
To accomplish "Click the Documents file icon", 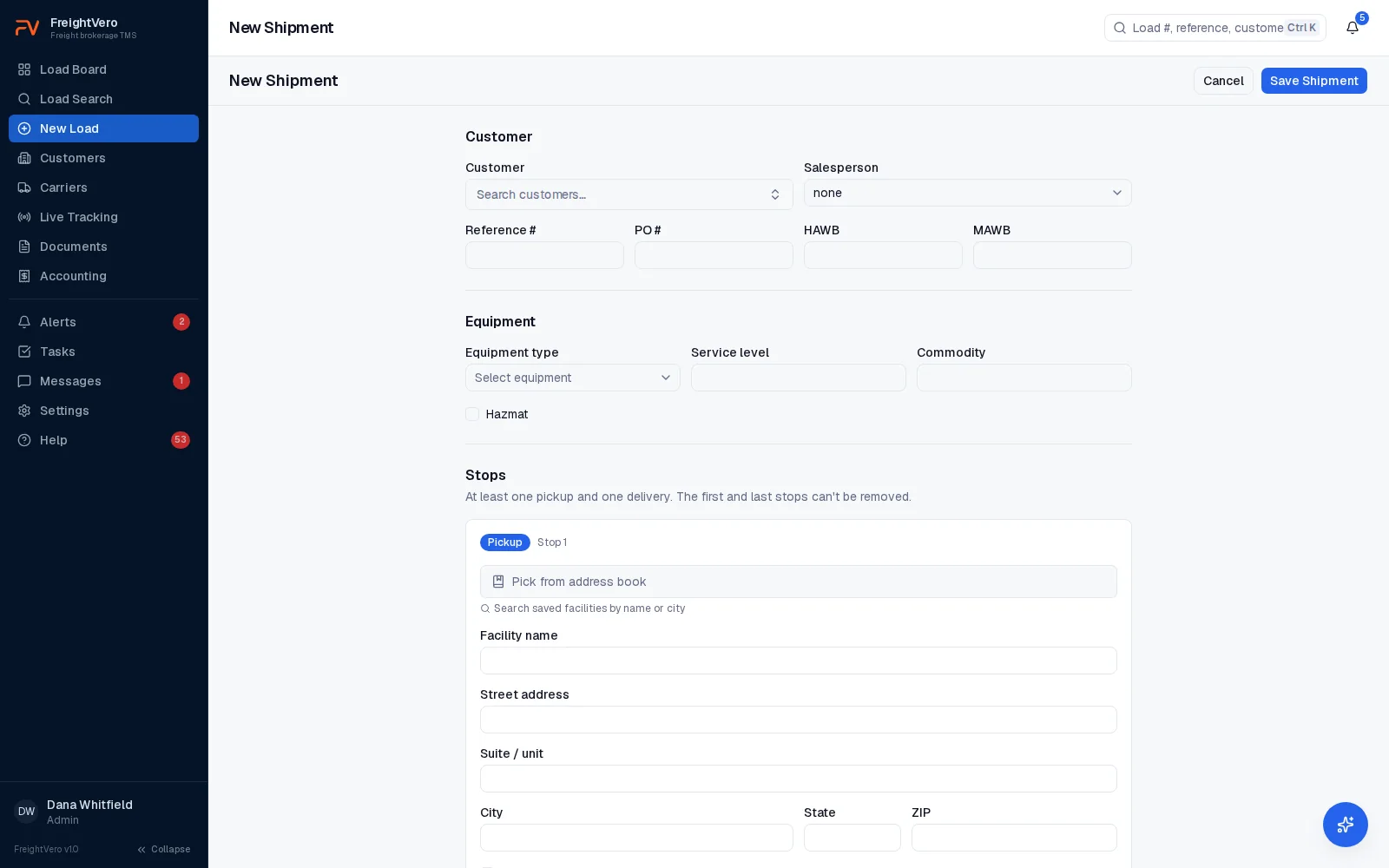I will click(24, 247).
